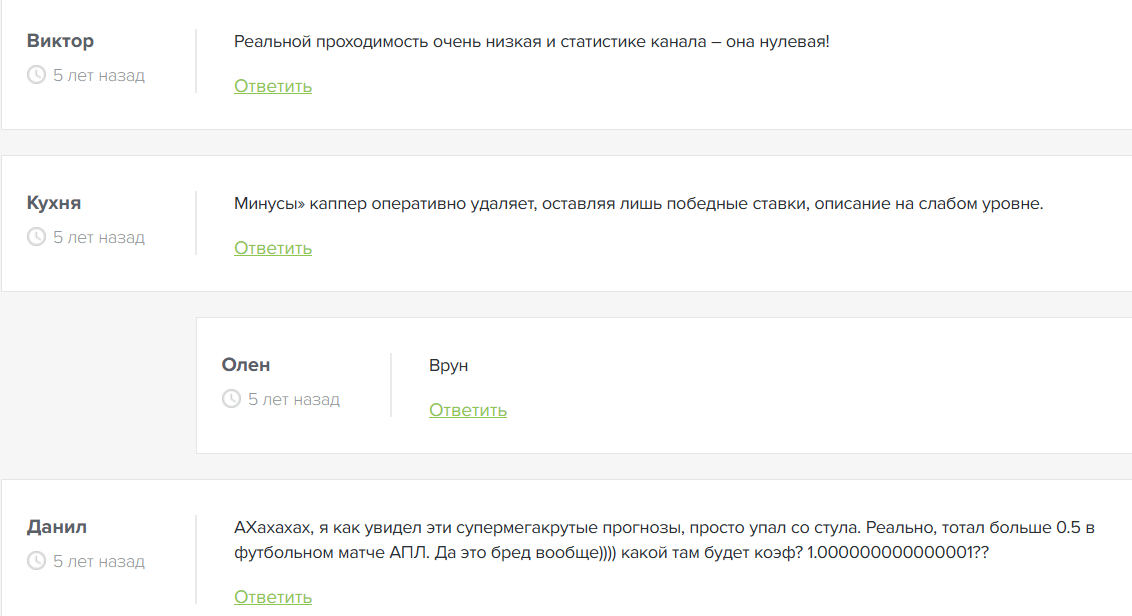Reply to Кухня's comment via Ответить
Screen dimensions: 1132x616
click(273, 248)
